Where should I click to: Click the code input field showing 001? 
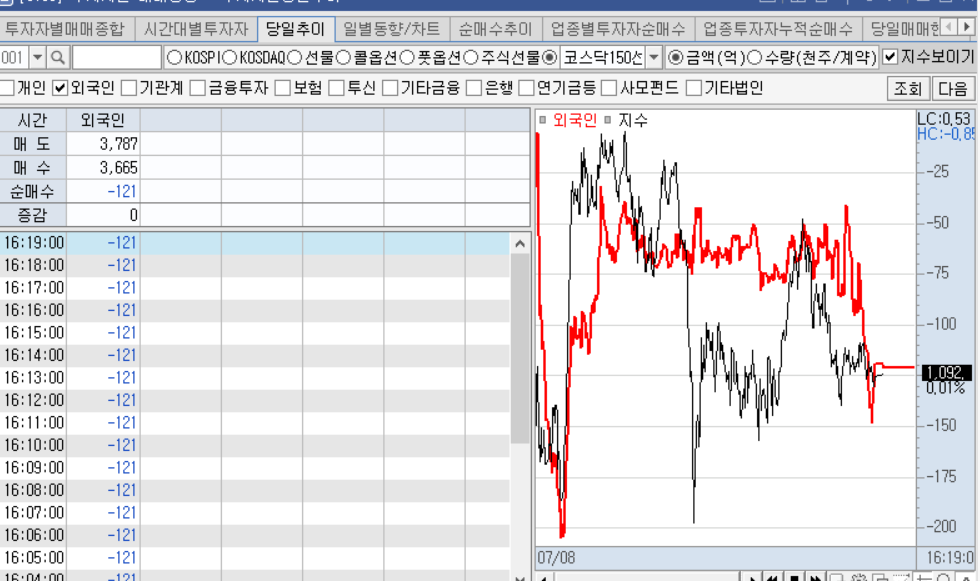(x=14, y=58)
